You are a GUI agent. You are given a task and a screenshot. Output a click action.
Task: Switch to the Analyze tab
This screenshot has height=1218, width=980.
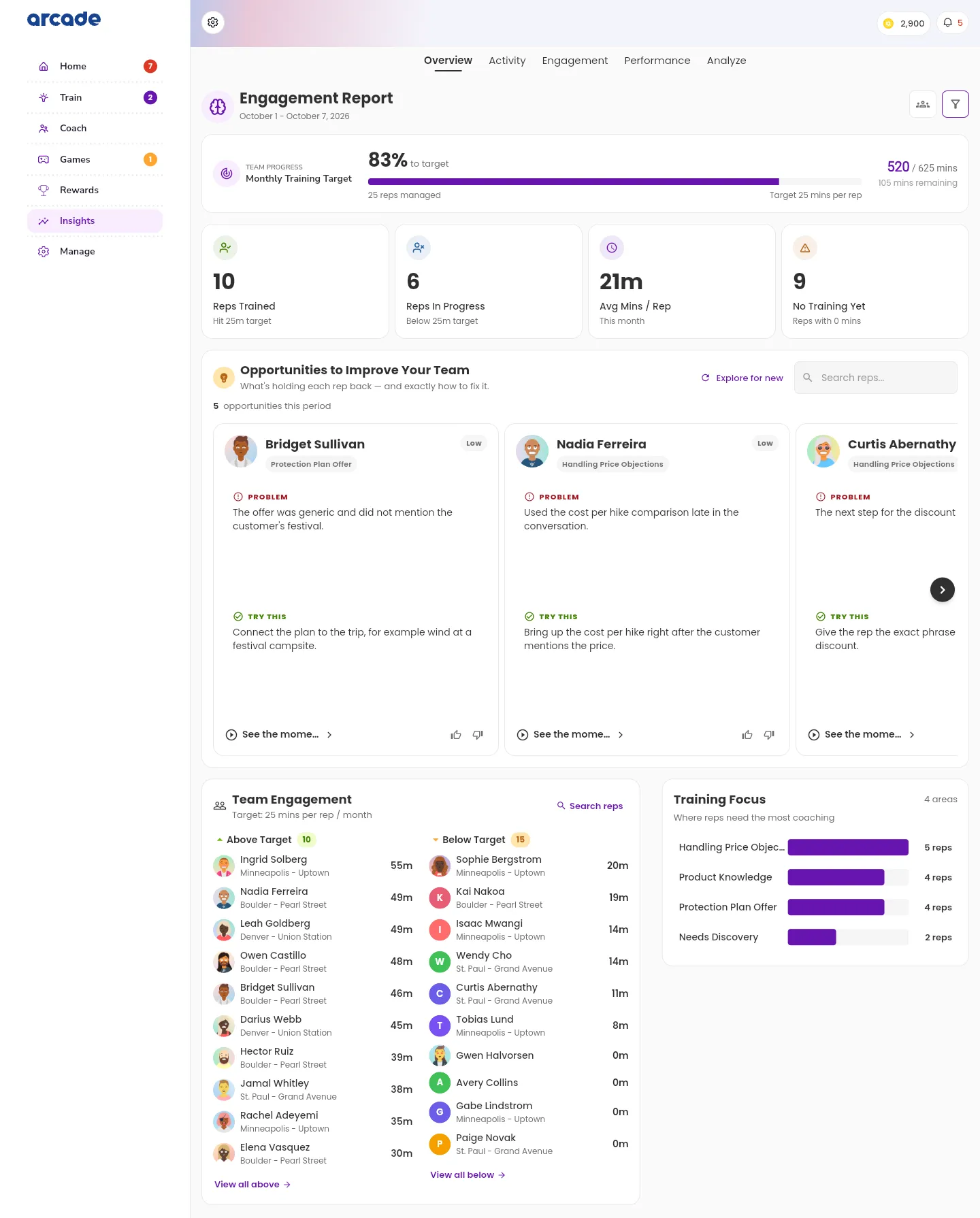pos(727,61)
